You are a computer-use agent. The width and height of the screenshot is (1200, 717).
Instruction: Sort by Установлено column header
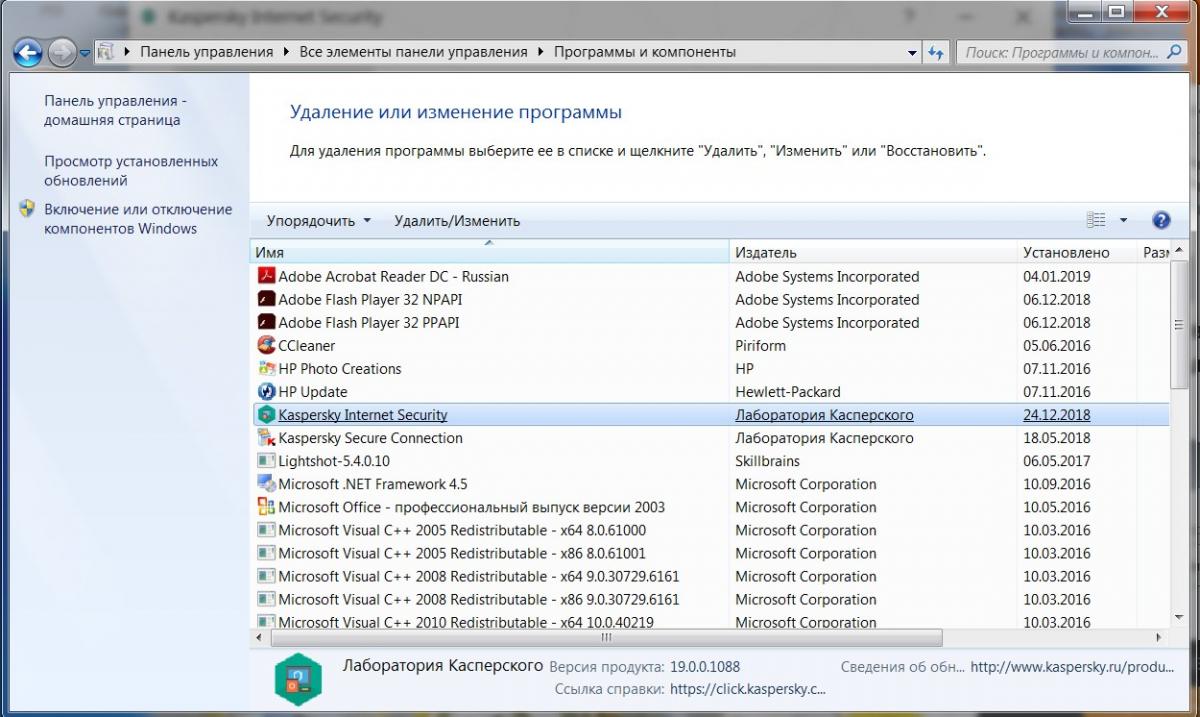point(1077,253)
